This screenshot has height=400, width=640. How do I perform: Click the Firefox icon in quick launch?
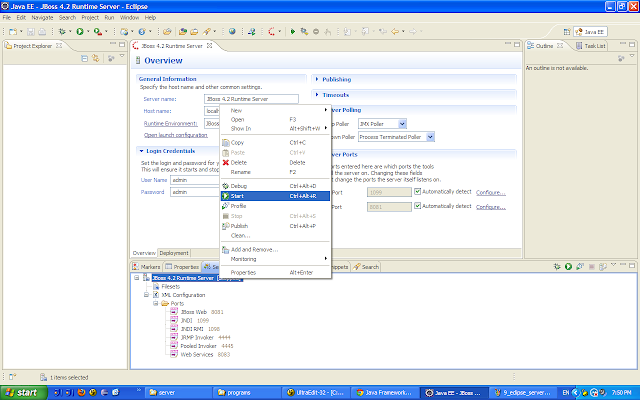click(81, 393)
